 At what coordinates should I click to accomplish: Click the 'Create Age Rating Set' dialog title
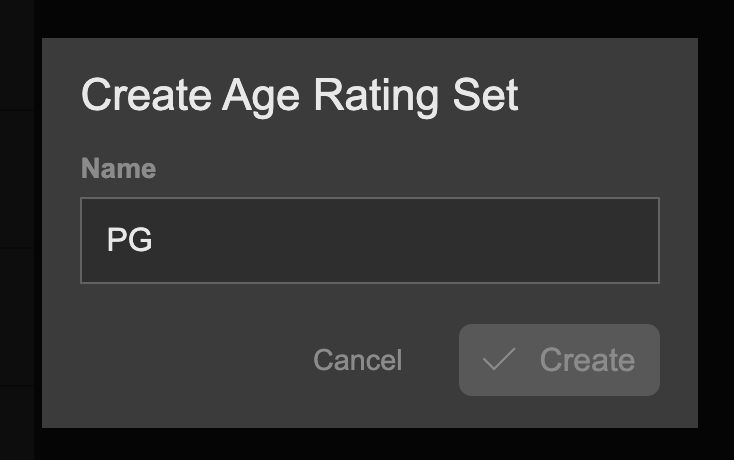(x=299, y=96)
